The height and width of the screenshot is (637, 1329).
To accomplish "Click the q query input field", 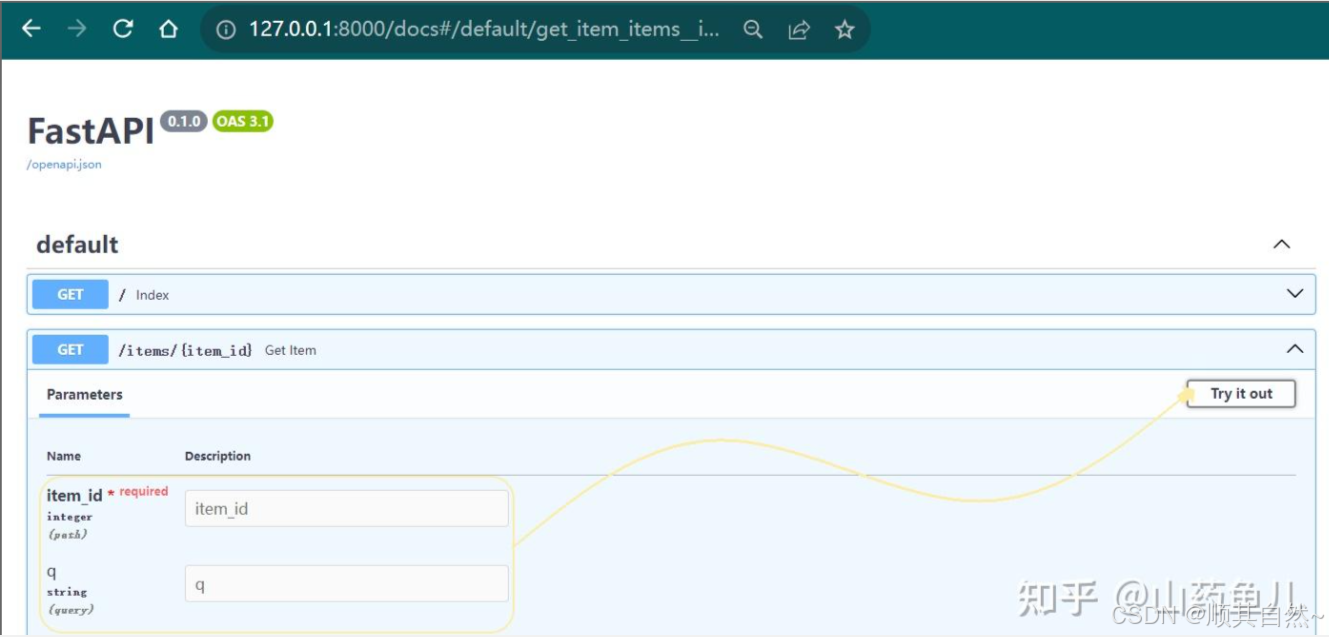I will [x=345, y=583].
